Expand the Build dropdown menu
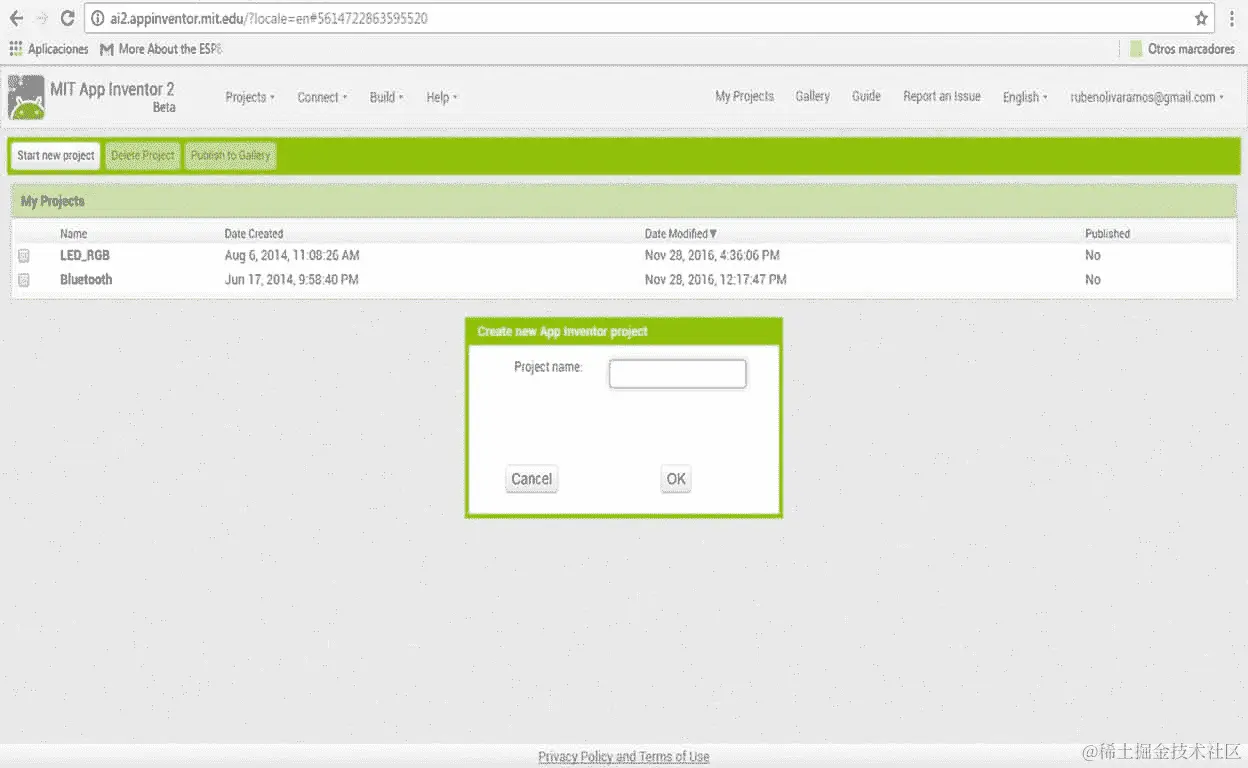Viewport: 1248px width, 768px height. 386,97
